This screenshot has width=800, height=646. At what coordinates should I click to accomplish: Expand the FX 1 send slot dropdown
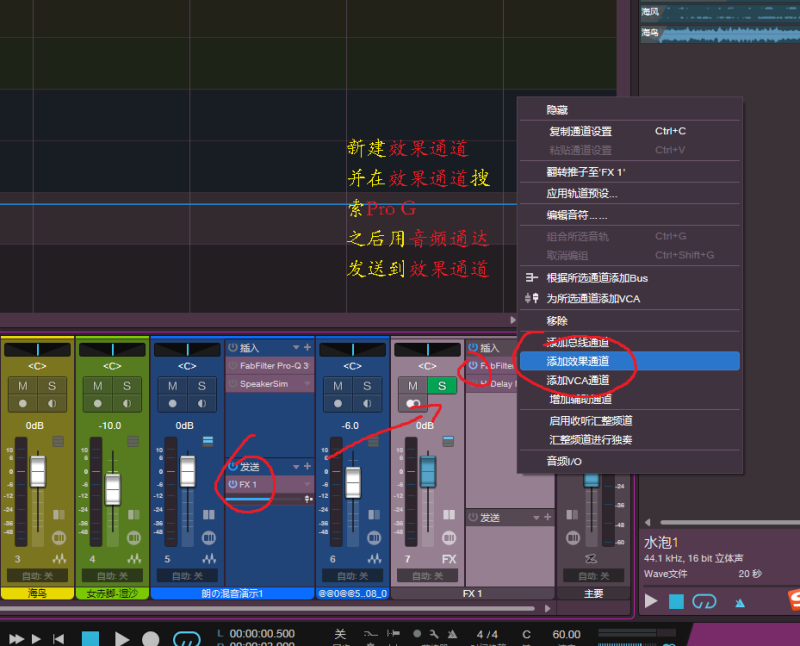[307, 485]
